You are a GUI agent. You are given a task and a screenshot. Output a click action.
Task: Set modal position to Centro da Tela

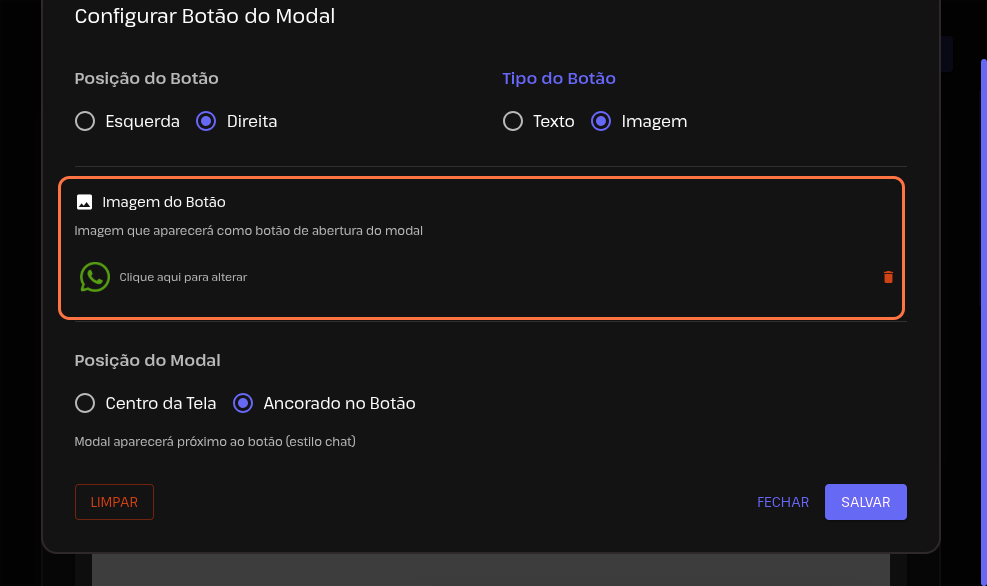86,403
